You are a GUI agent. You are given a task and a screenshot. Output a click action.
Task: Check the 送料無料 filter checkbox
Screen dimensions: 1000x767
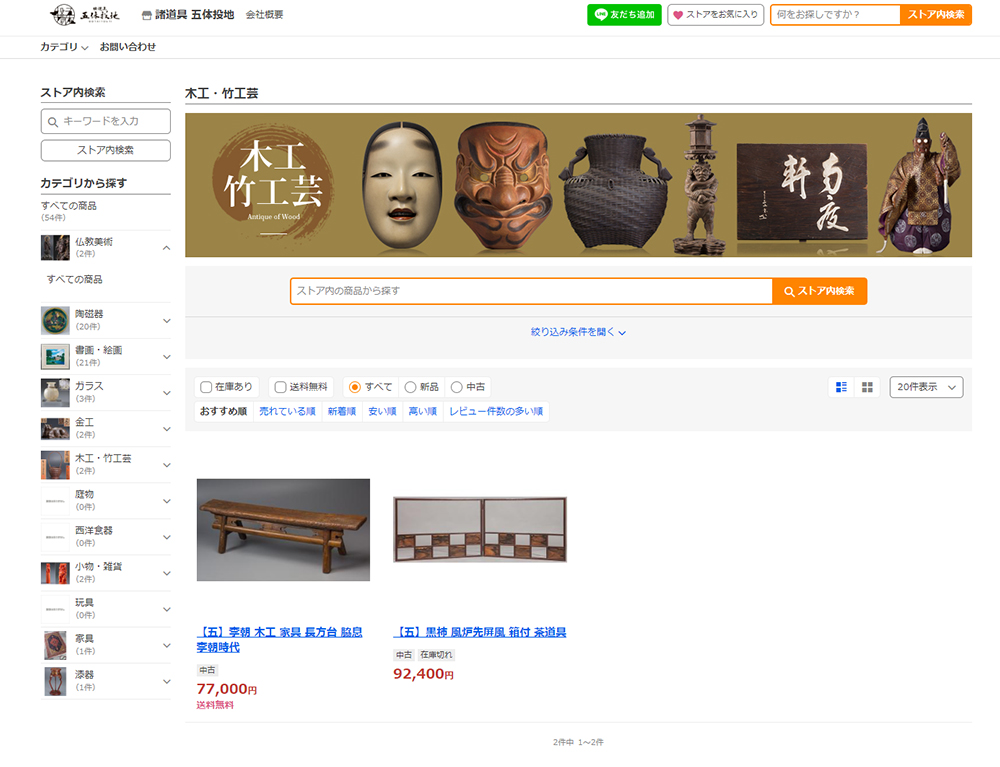tap(281, 387)
